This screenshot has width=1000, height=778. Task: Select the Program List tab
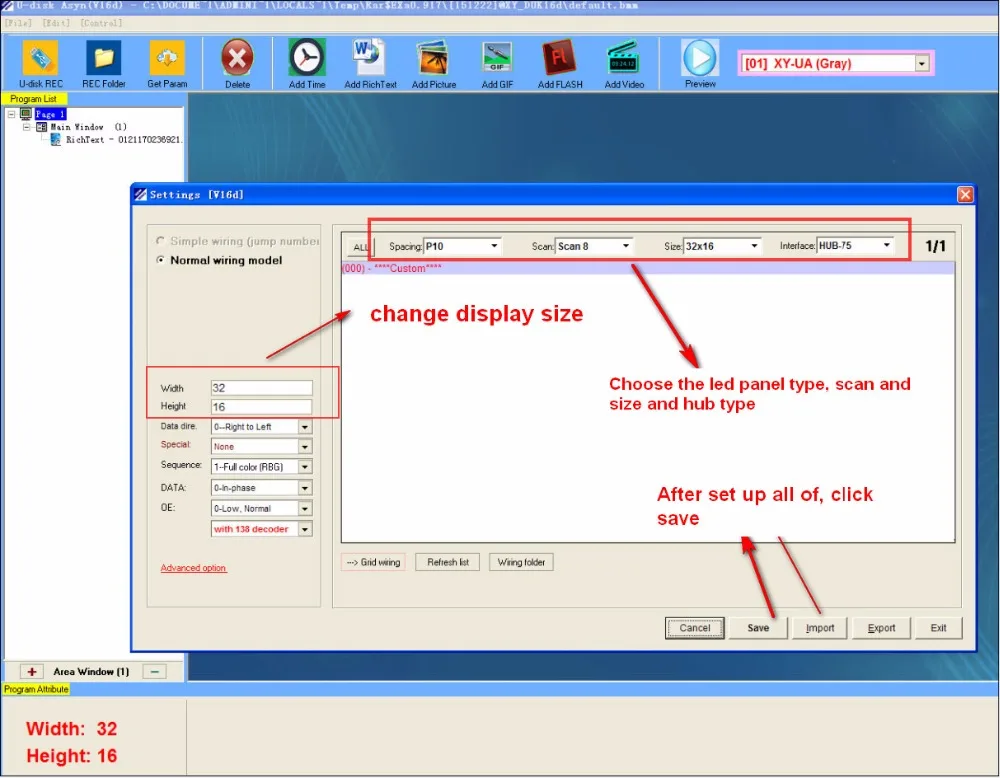pos(33,99)
